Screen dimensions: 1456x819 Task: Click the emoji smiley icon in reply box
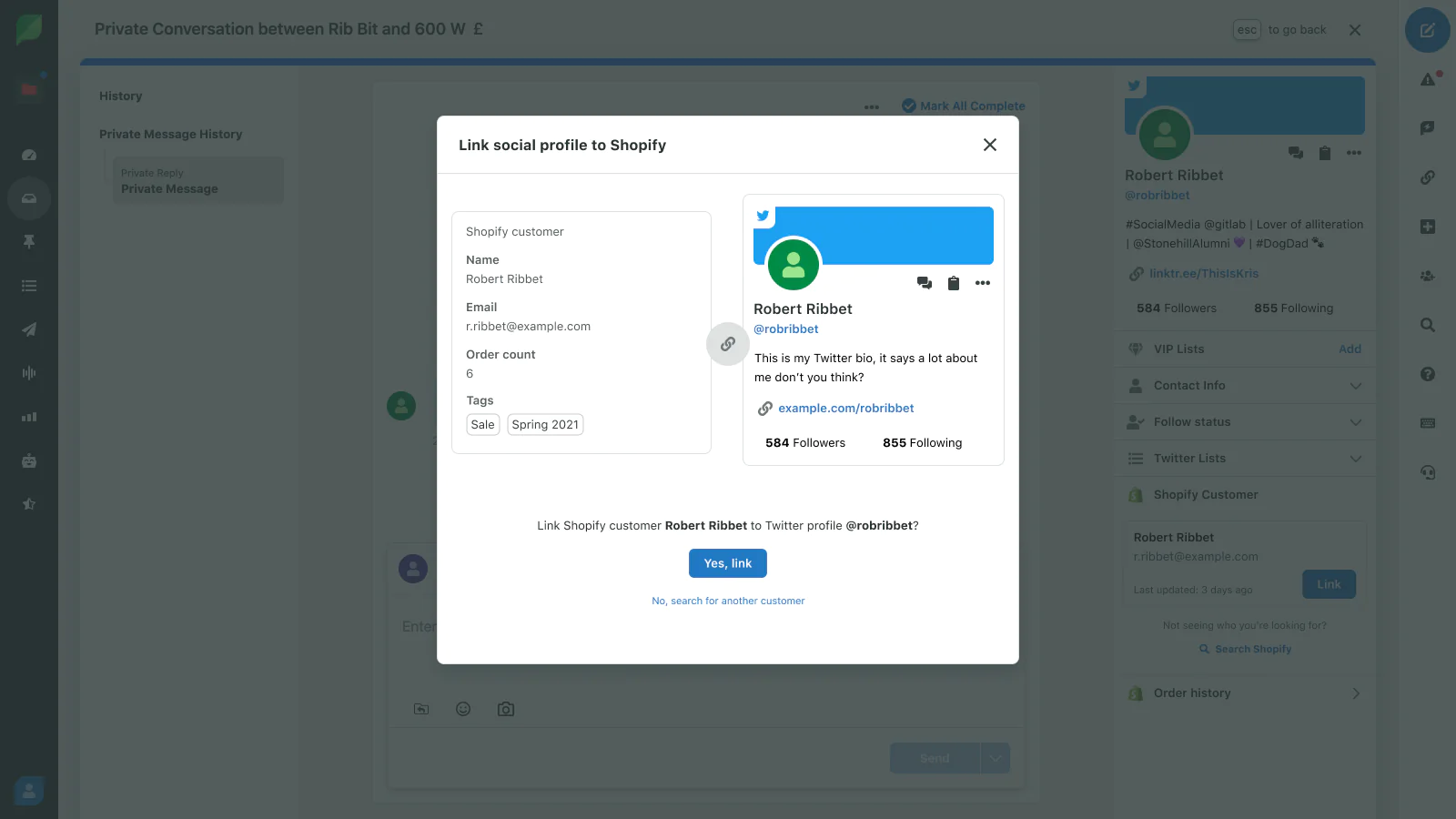[x=463, y=709]
